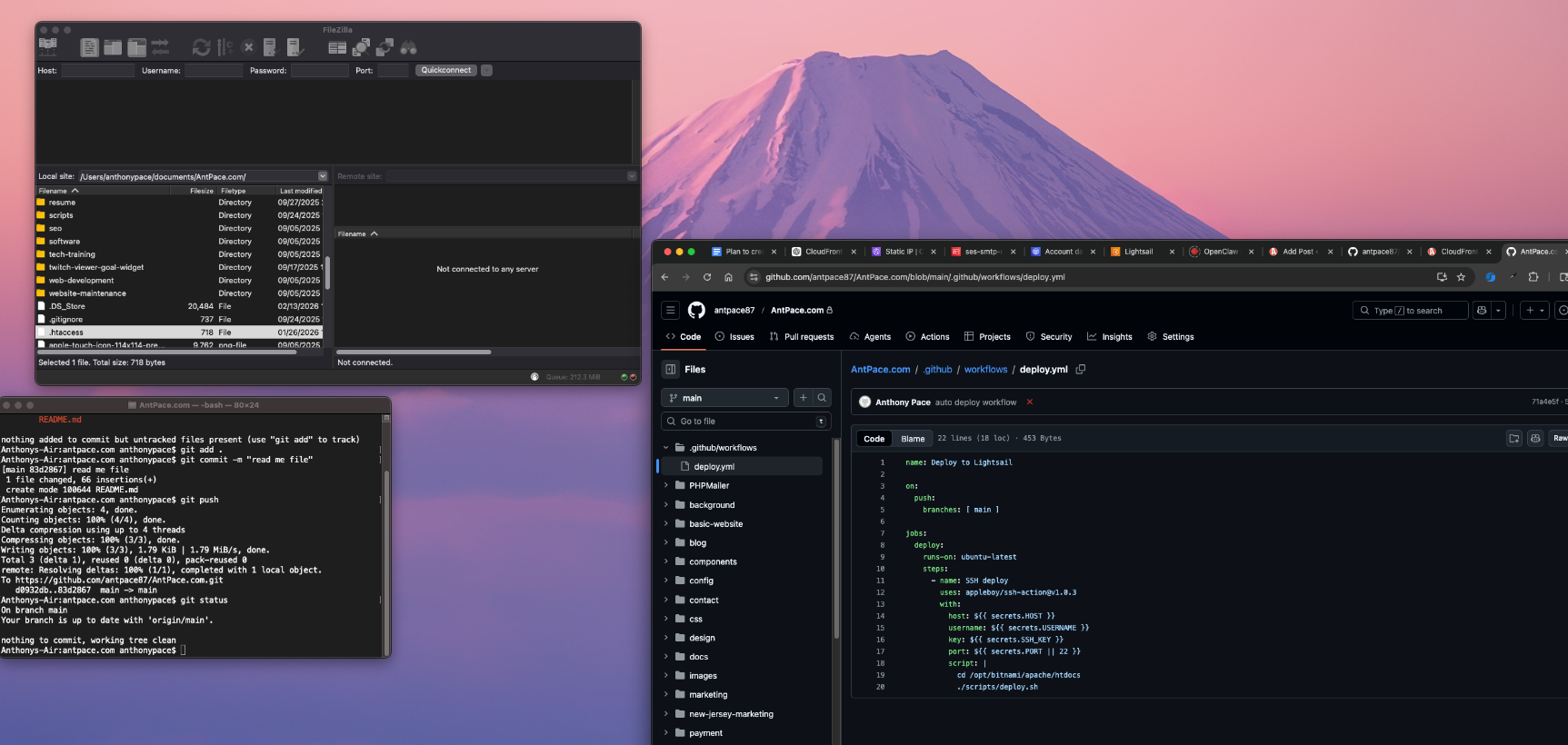This screenshot has width=1568, height=745.
Task: Click the GitHub Octocat logo
Action: tap(696, 310)
